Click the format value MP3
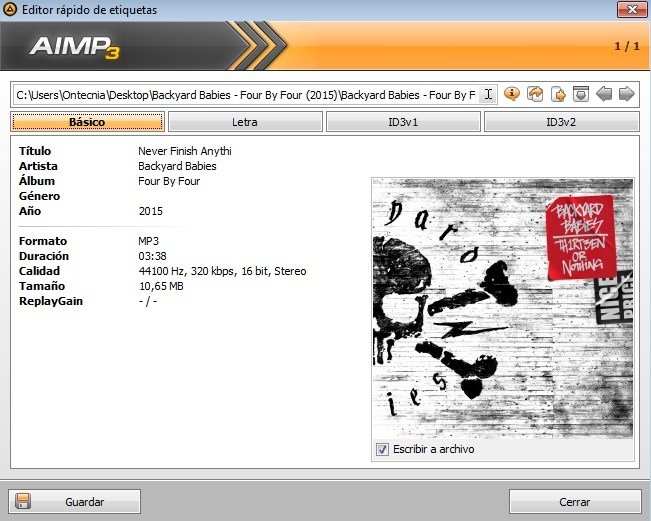This screenshot has width=651, height=521. [149, 241]
